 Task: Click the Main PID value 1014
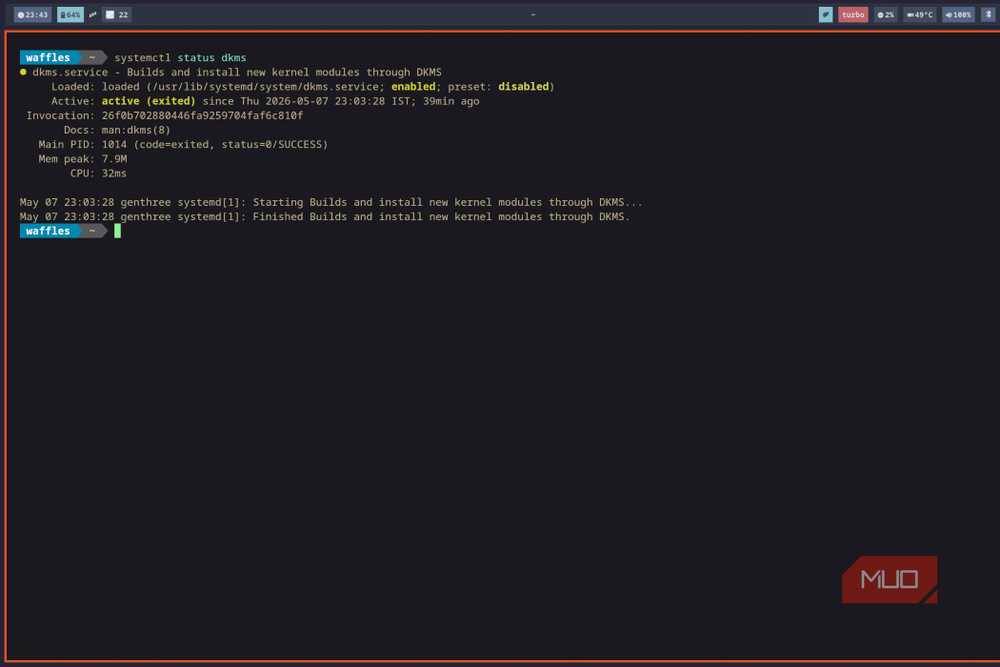point(114,145)
